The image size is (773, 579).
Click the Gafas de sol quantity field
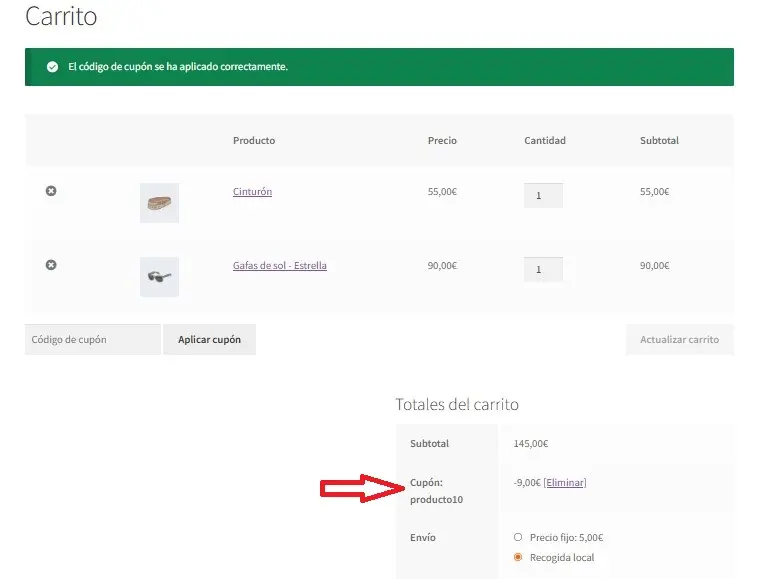[543, 270]
